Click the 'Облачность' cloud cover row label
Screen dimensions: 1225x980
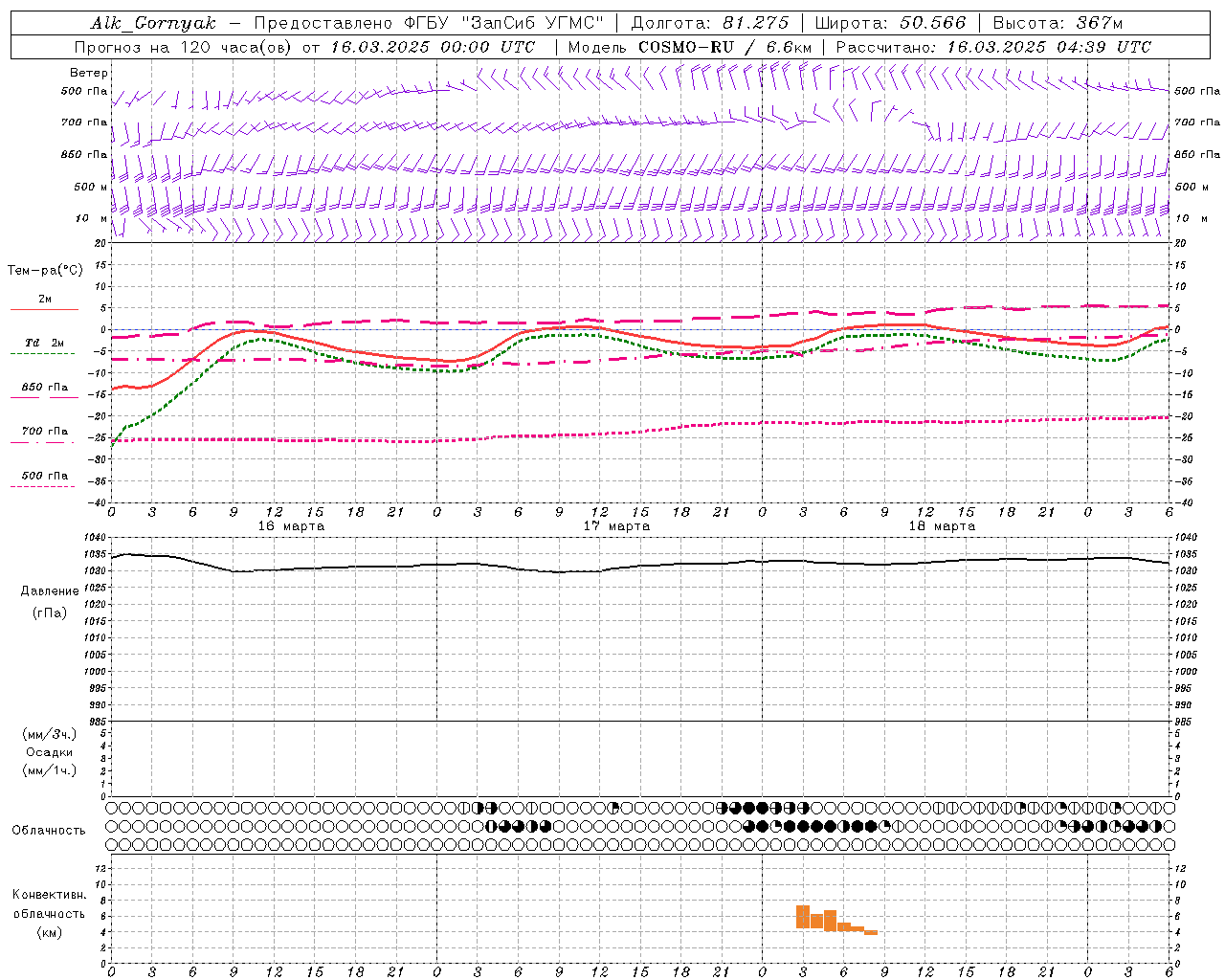(x=49, y=831)
